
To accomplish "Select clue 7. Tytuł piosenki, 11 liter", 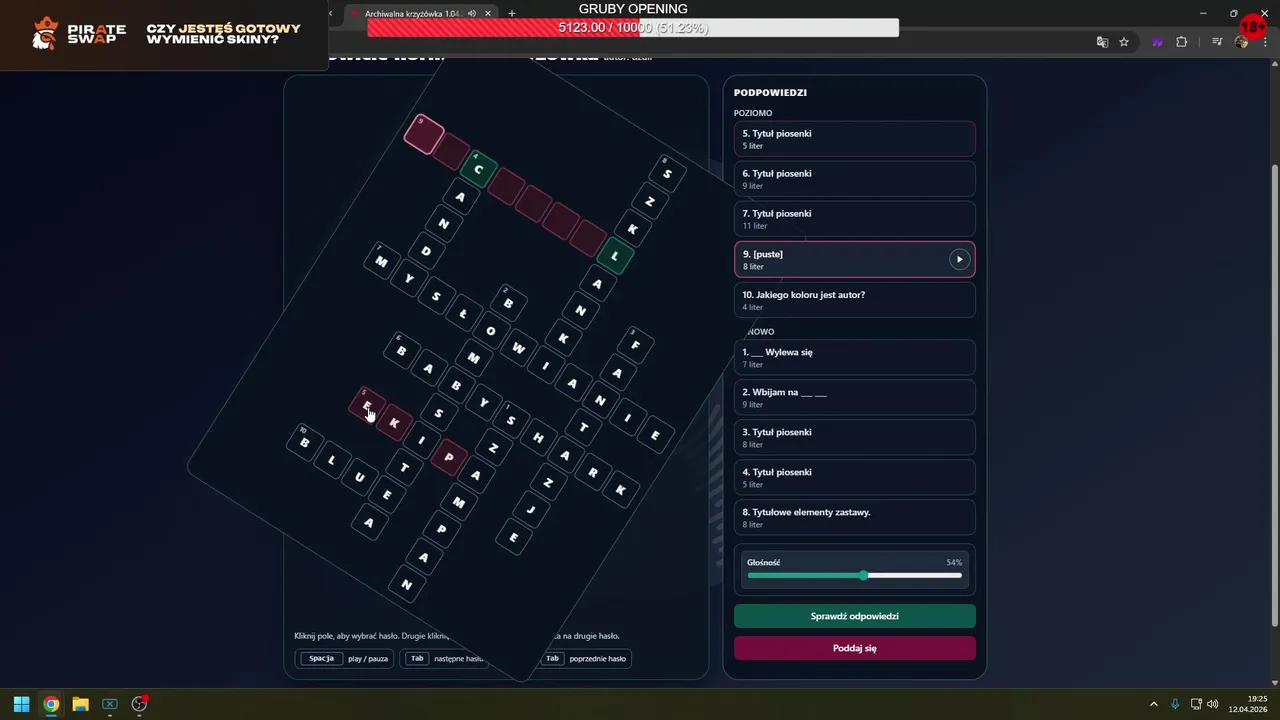I will pos(854,219).
